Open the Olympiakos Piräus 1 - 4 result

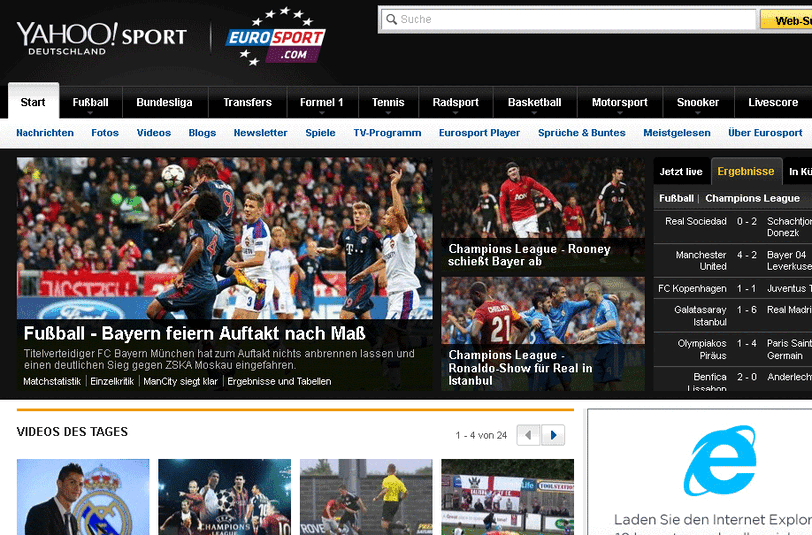click(733, 350)
